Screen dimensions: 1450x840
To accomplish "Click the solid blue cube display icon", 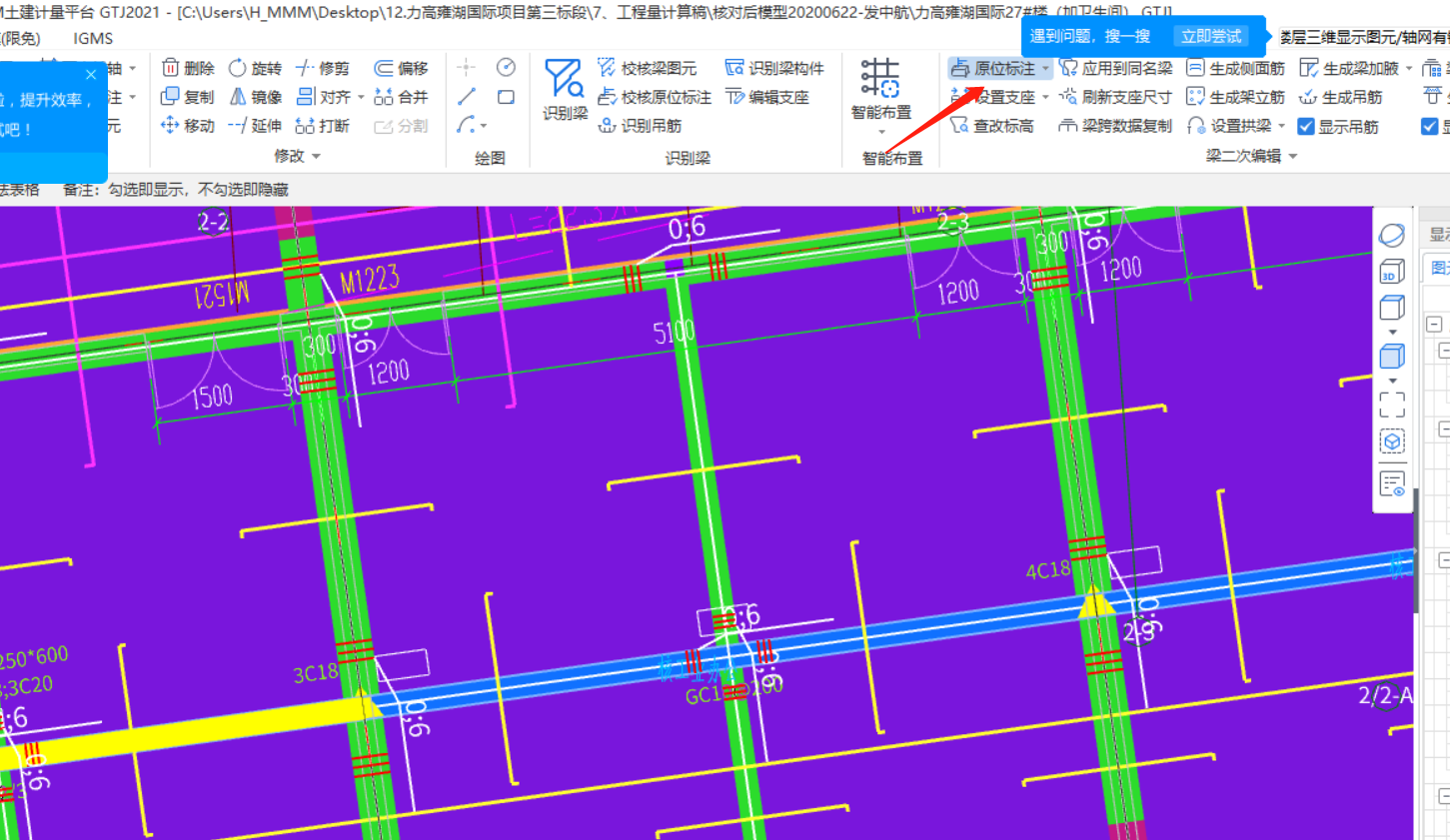I will click(x=1392, y=356).
